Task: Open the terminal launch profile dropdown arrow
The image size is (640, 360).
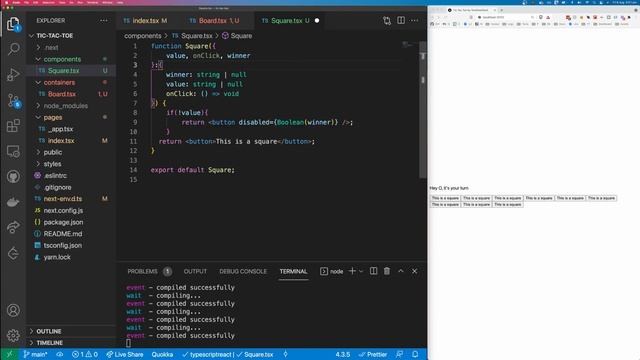Action: (x=361, y=271)
